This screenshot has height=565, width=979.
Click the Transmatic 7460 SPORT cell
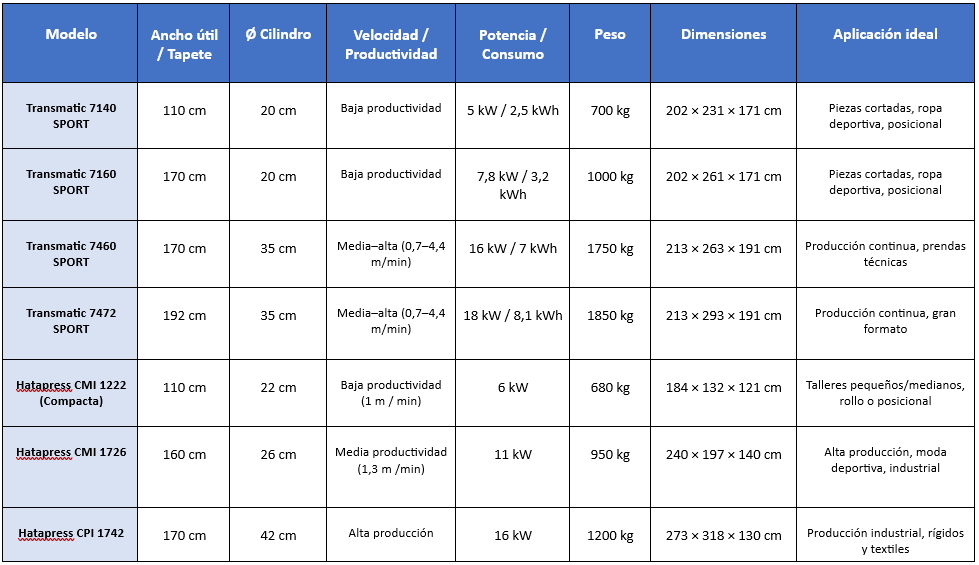point(71,254)
